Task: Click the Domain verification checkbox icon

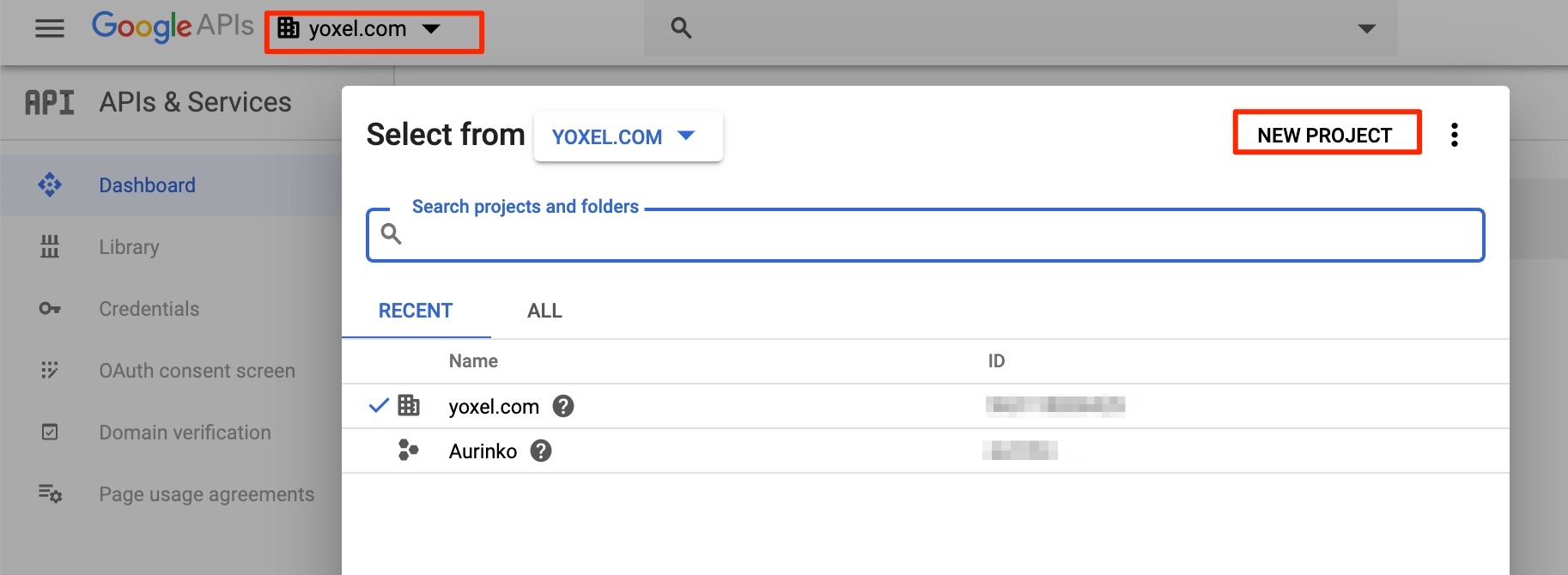Action: tap(50, 432)
